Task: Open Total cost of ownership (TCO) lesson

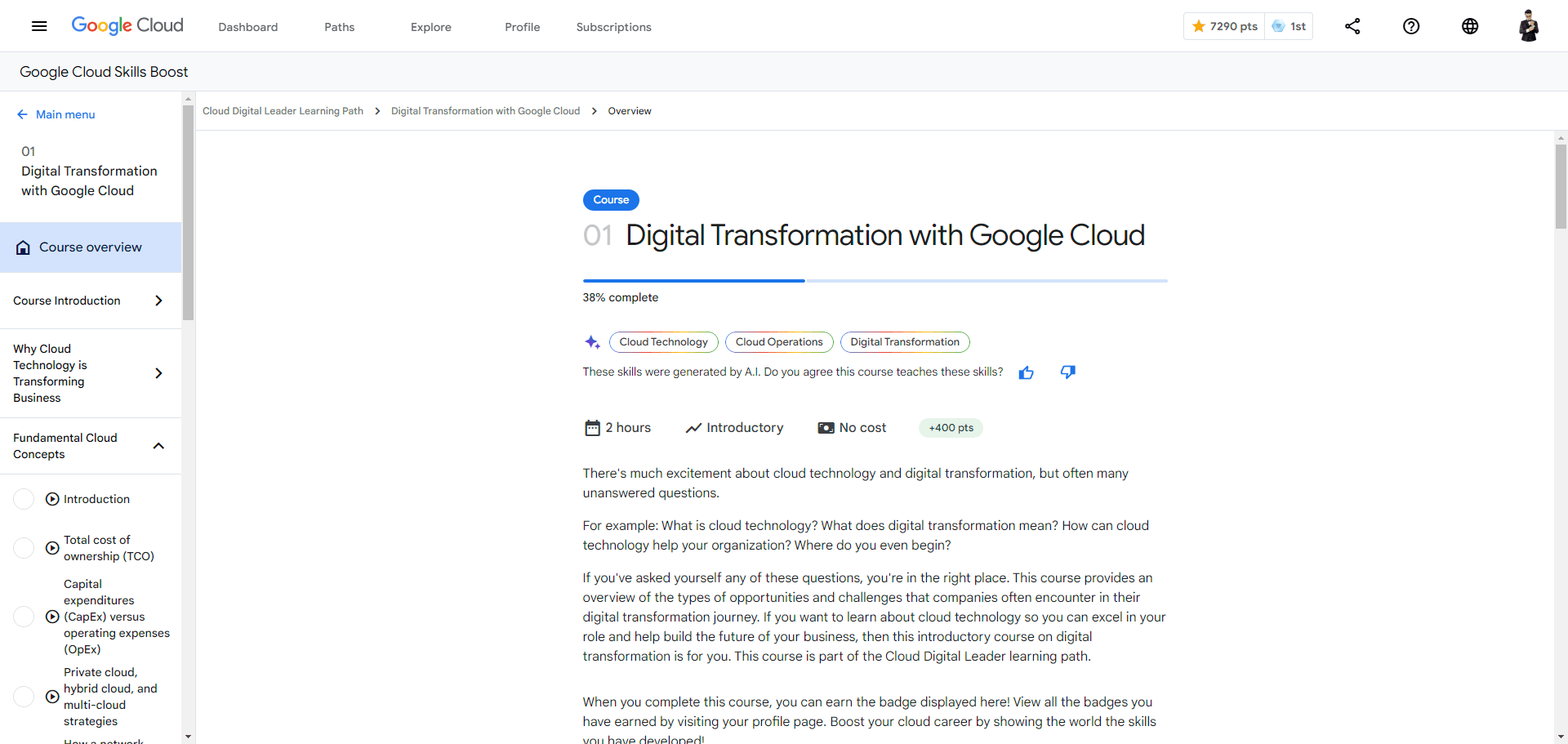Action: [109, 548]
